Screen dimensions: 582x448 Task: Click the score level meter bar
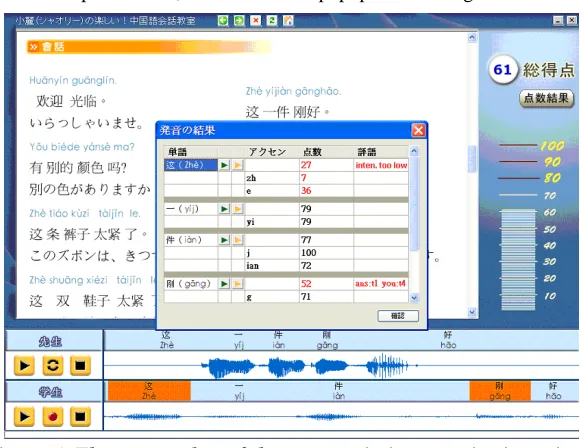coord(518,260)
